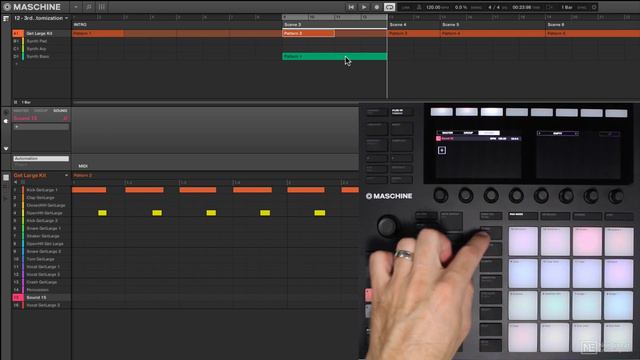Select the Scene 4 header

tap(398, 25)
